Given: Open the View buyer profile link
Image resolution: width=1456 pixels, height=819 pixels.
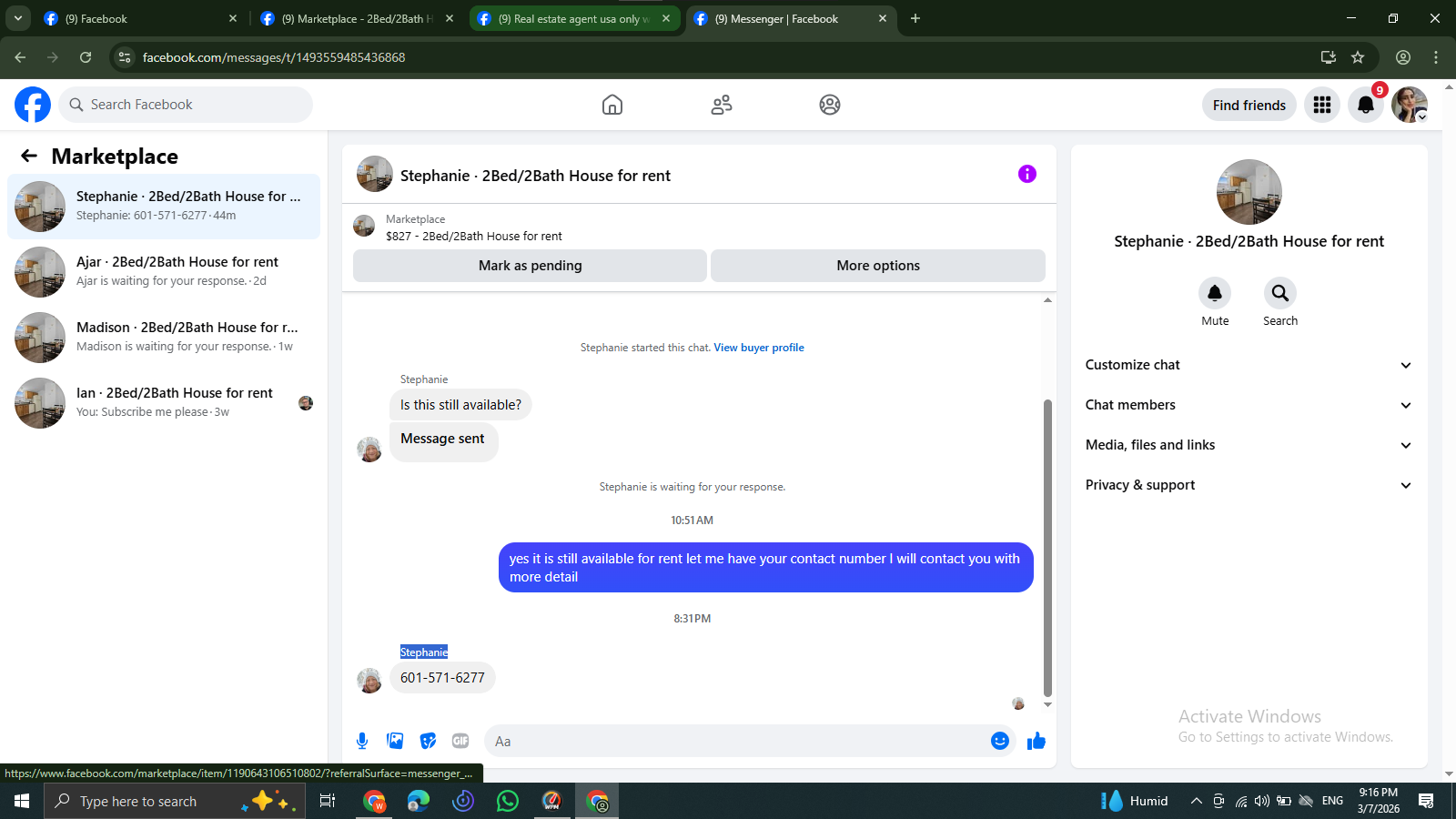Looking at the screenshot, I should coord(759,348).
